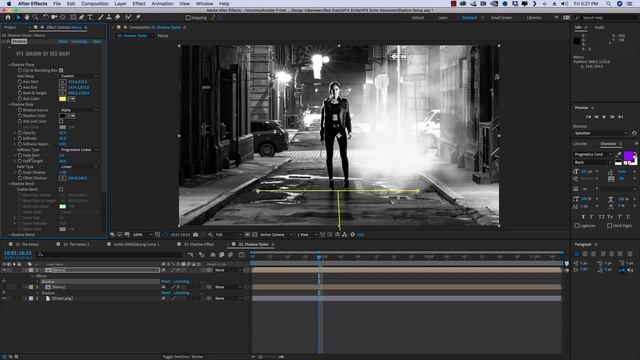
Task: Select the Eraser tool
Action: coord(118,18)
